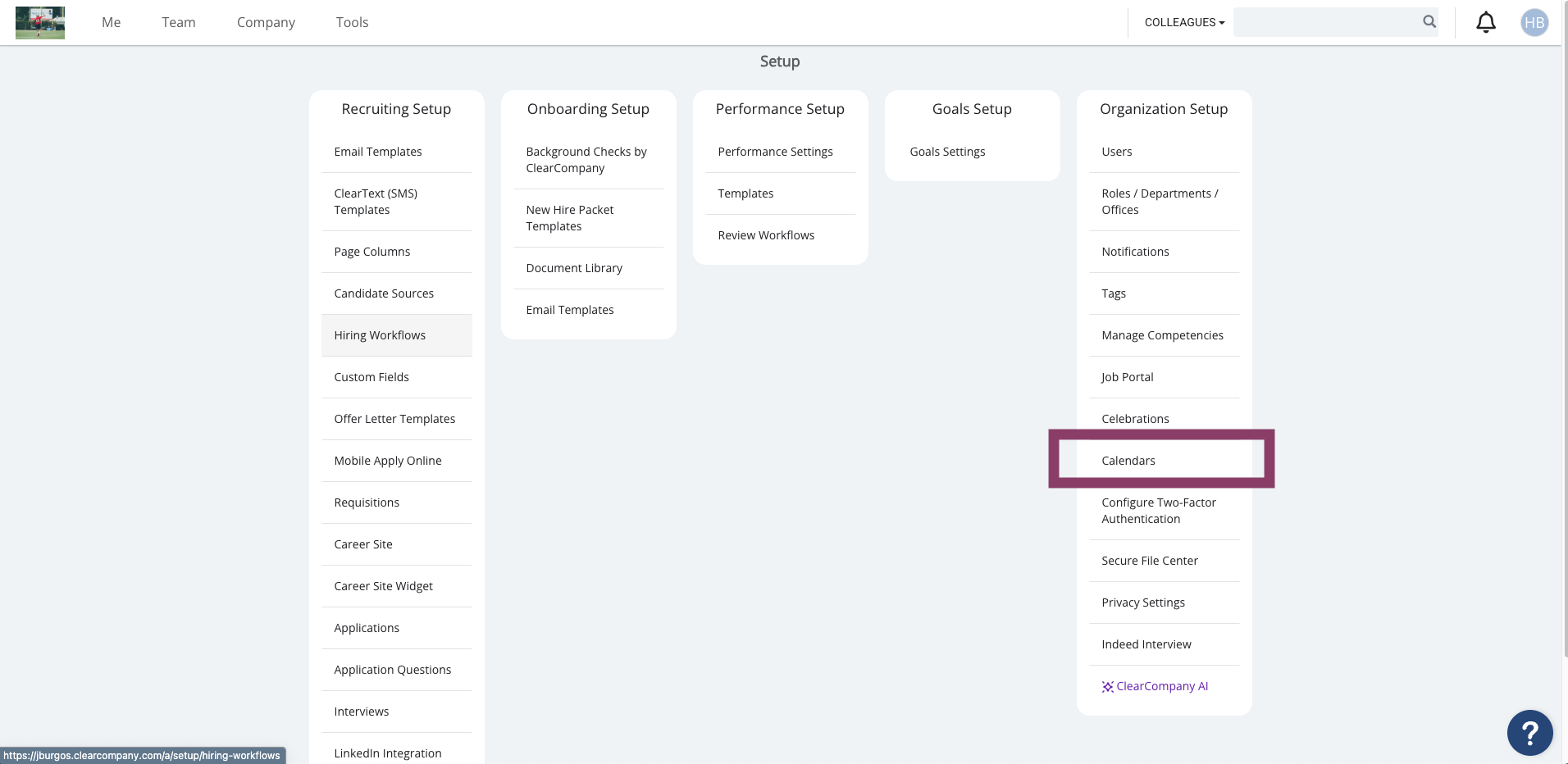Open the Tools menu
The width and height of the screenshot is (1568, 764).
pos(352,22)
